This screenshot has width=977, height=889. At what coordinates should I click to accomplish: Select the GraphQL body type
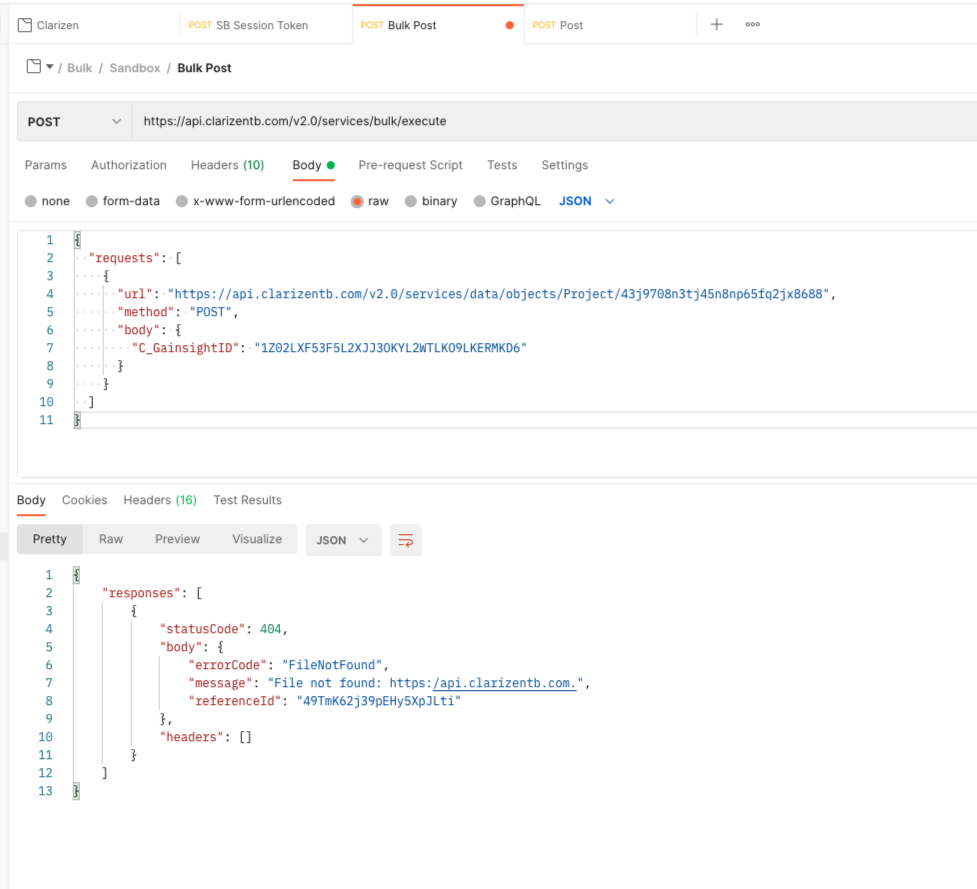480,201
